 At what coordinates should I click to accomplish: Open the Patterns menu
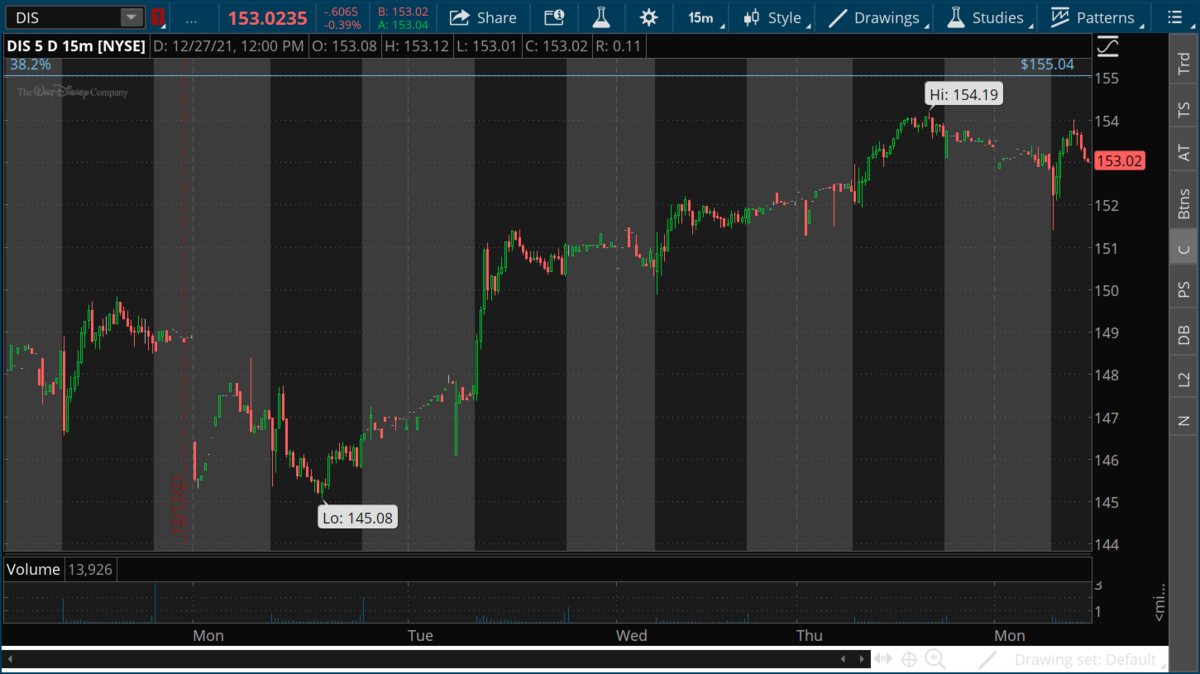point(1094,17)
